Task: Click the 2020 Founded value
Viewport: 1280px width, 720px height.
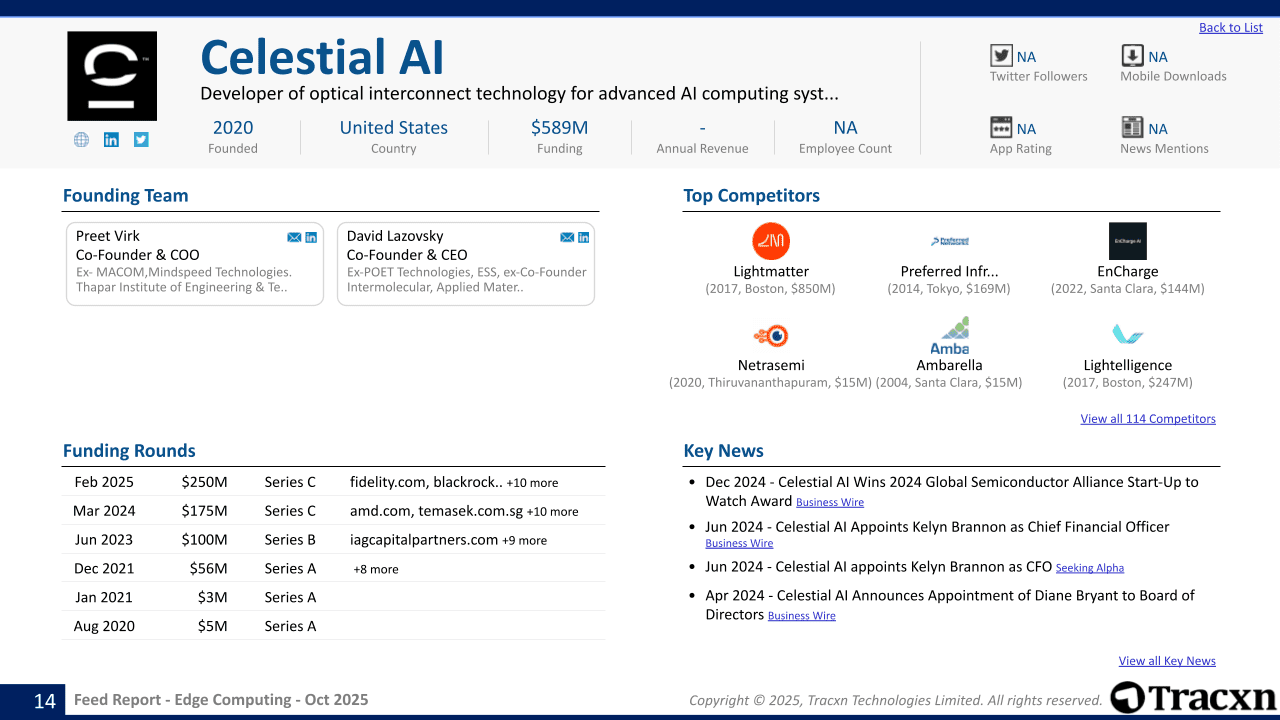Action: tap(233, 128)
